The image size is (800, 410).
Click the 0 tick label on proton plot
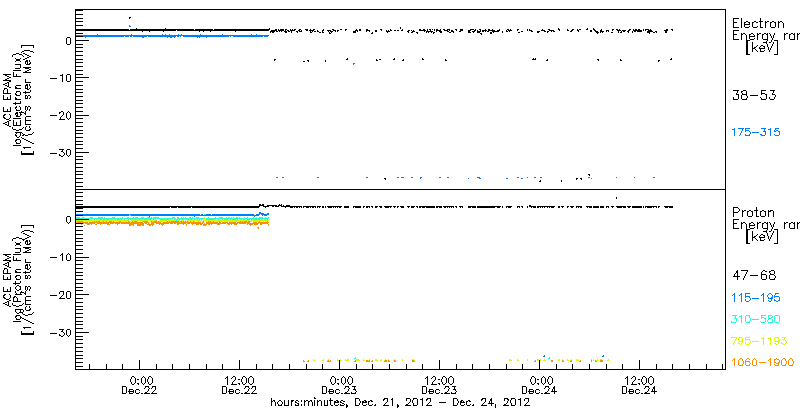(x=68, y=220)
